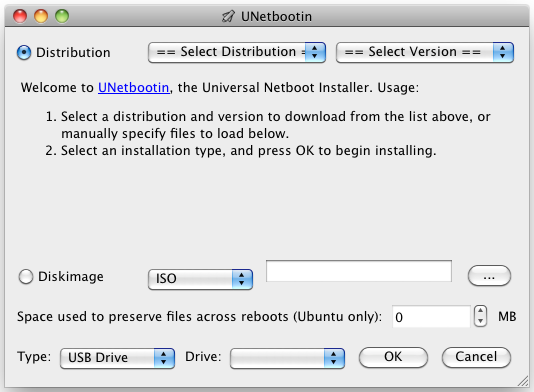Open the Type USB Drive dropdown
Viewport: 534px width, 392px height.
117,358
